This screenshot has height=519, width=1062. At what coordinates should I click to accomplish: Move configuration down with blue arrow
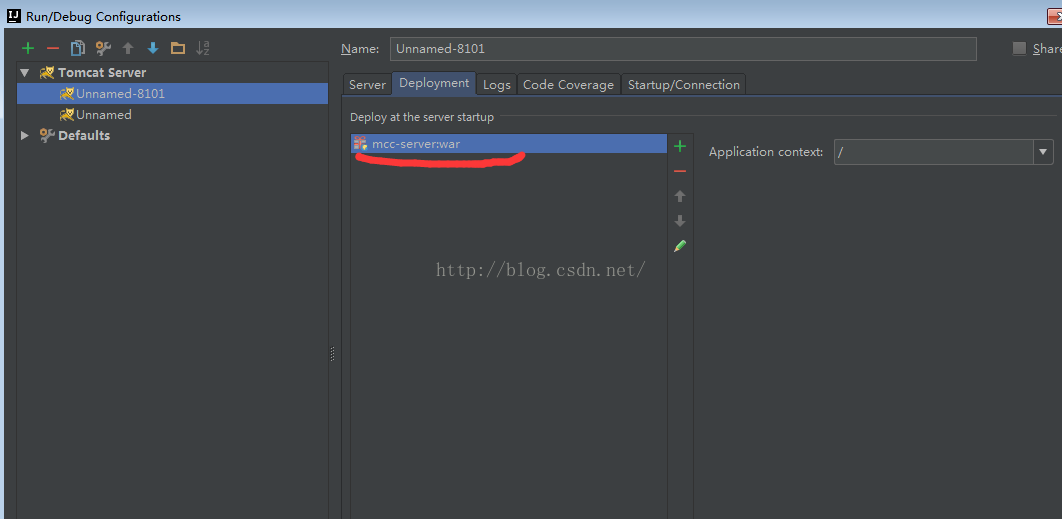point(153,48)
